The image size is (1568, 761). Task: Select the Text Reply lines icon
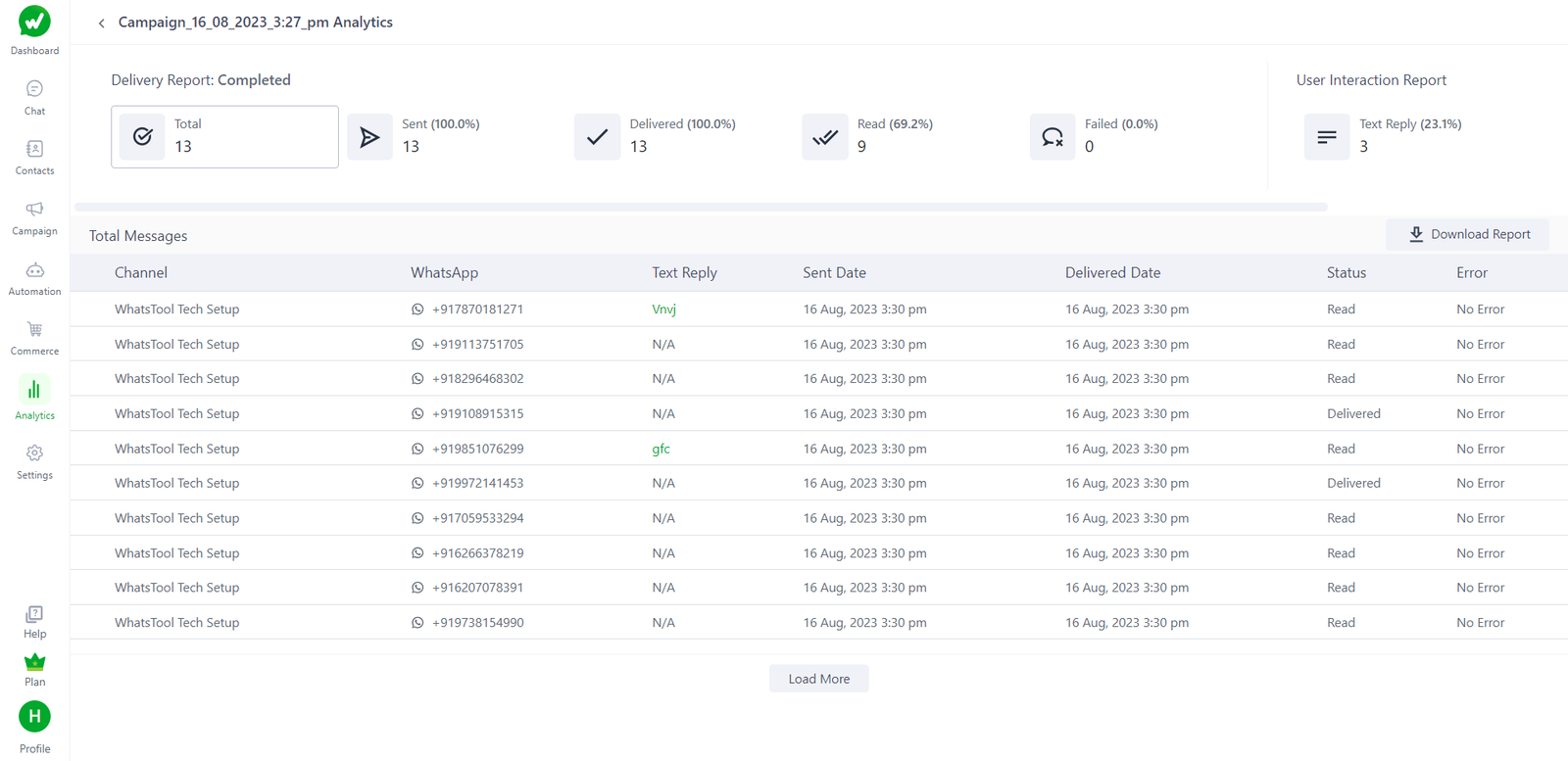tap(1327, 137)
